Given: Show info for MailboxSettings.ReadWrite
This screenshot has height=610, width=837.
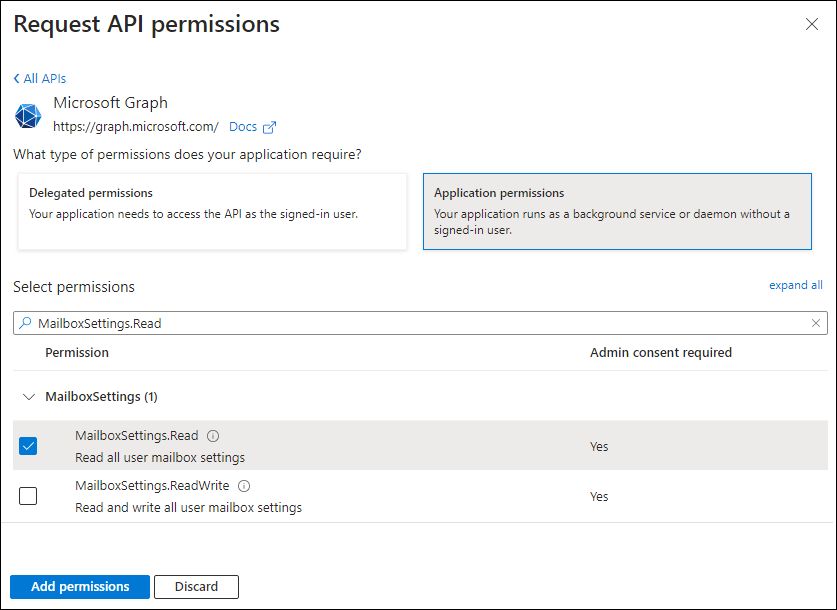Looking at the screenshot, I should pyautogui.click(x=244, y=486).
